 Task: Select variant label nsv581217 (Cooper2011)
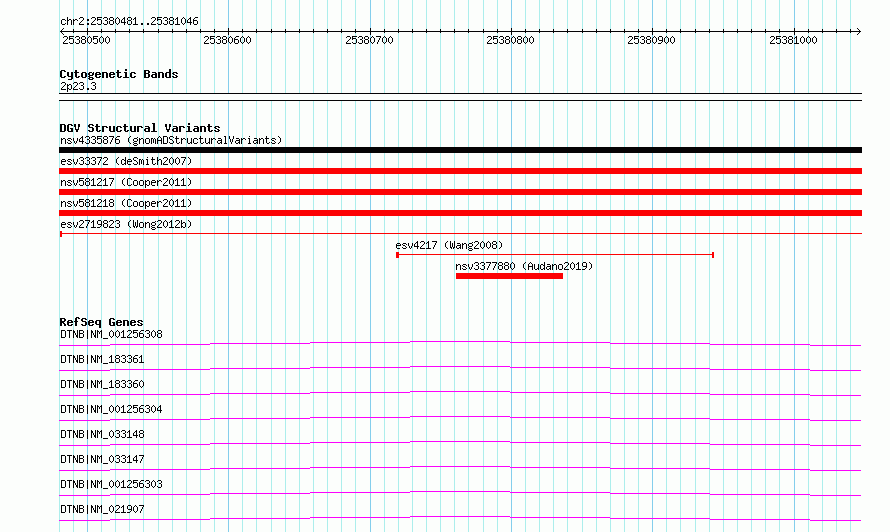[126, 182]
